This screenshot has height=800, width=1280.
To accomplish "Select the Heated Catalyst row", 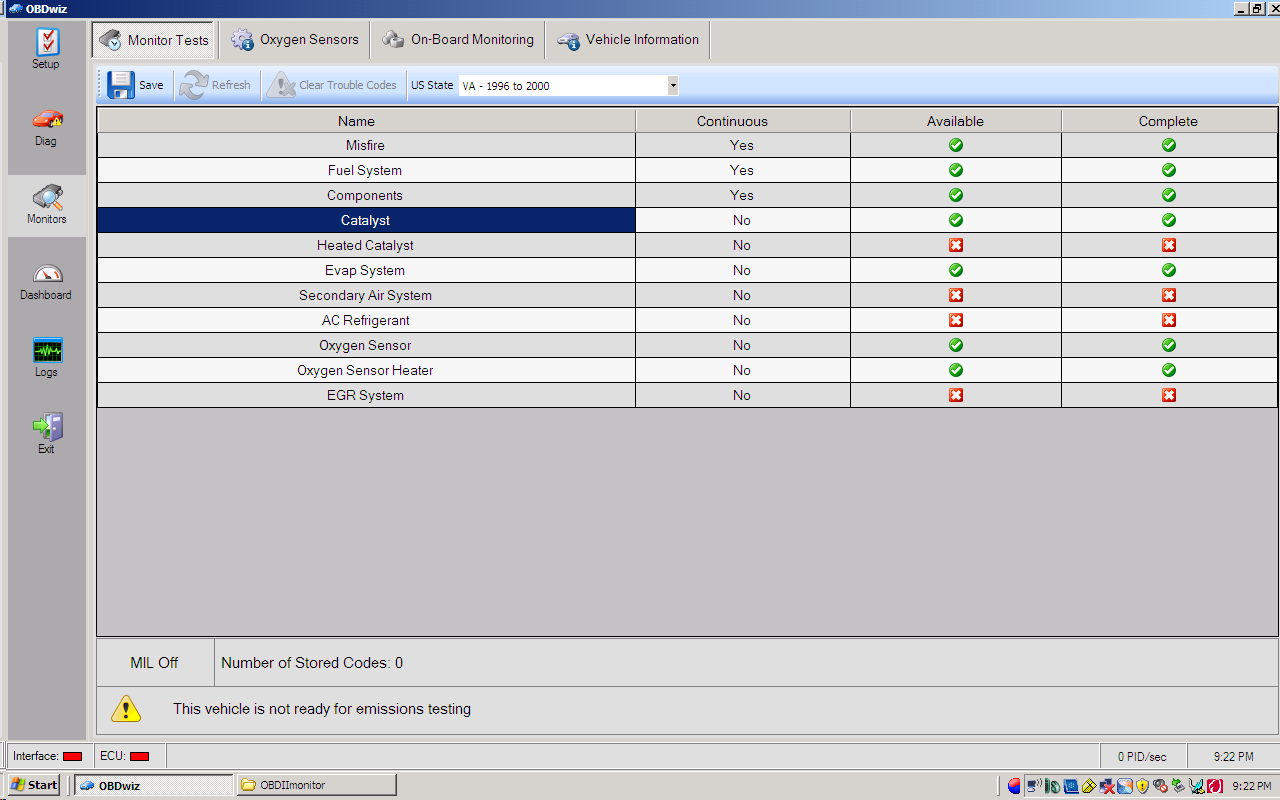I will click(x=365, y=245).
